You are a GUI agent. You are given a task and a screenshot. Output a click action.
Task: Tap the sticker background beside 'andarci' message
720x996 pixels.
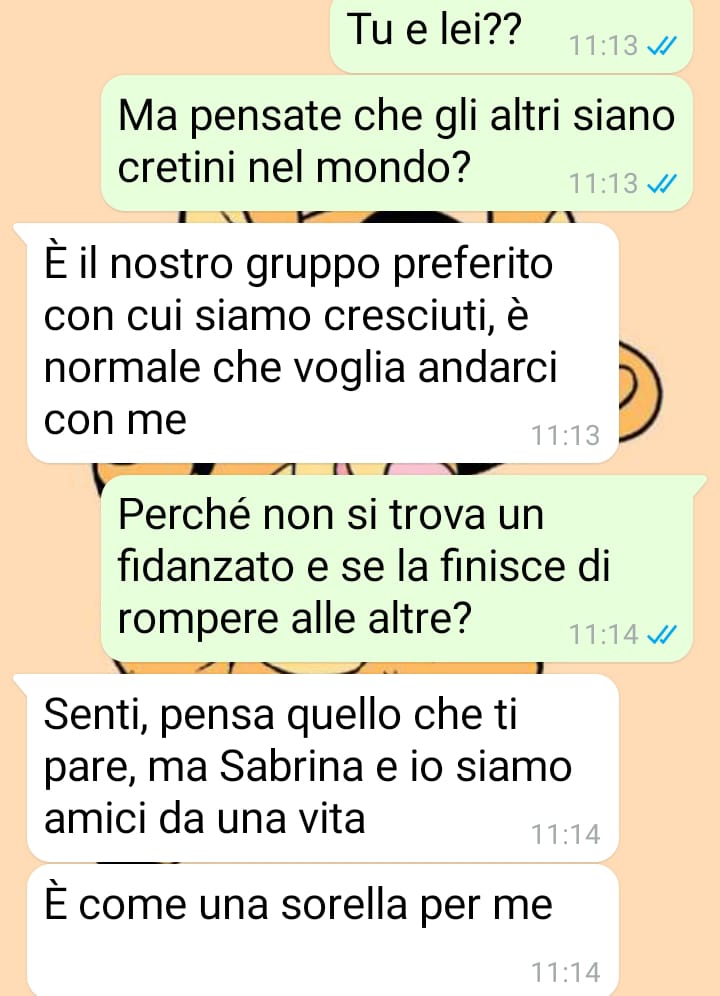(x=641, y=392)
